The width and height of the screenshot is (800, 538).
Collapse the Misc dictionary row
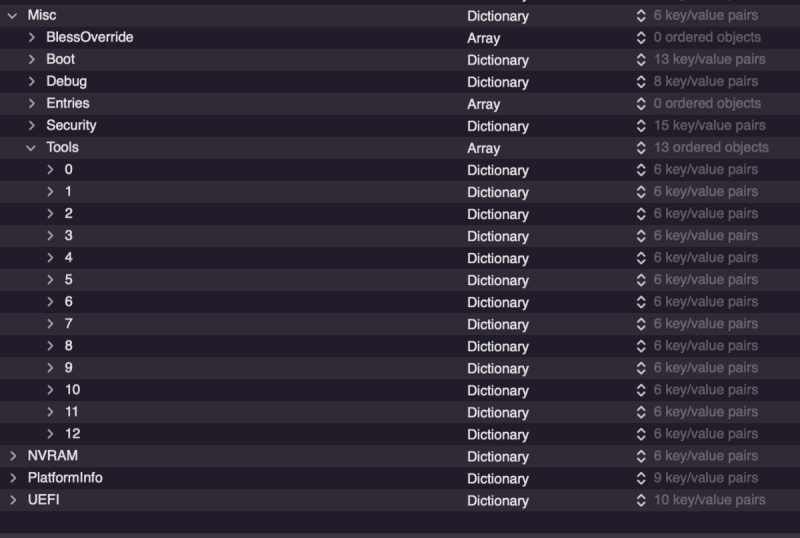(12, 16)
